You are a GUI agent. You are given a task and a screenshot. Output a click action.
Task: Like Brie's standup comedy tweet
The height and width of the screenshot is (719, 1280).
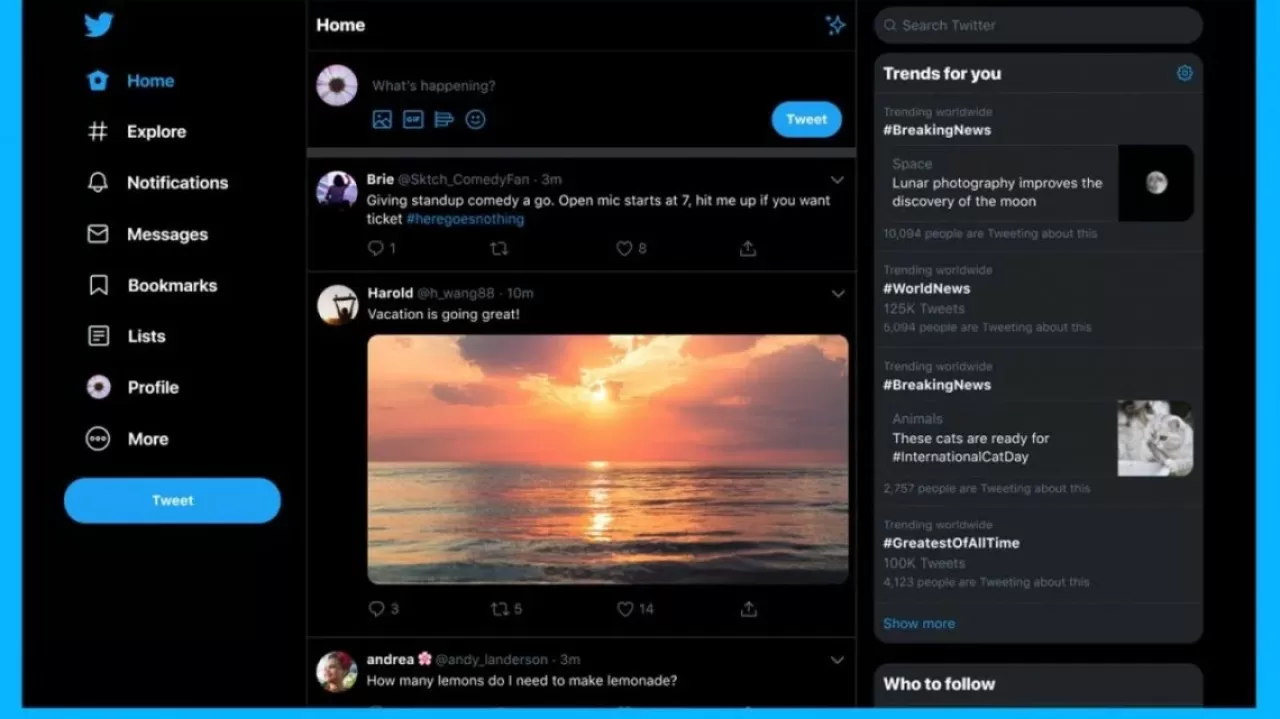click(x=625, y=249)
